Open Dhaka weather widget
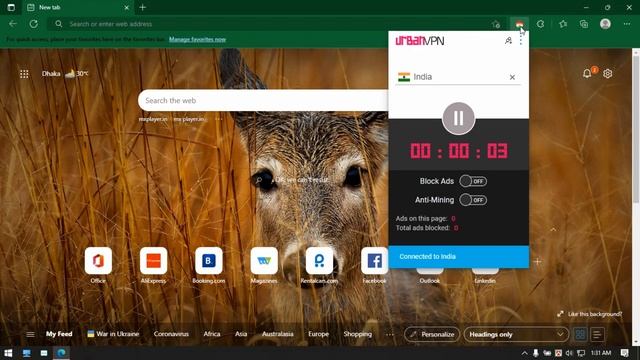This screenshot has height=360, width=640. pos(65,73)
